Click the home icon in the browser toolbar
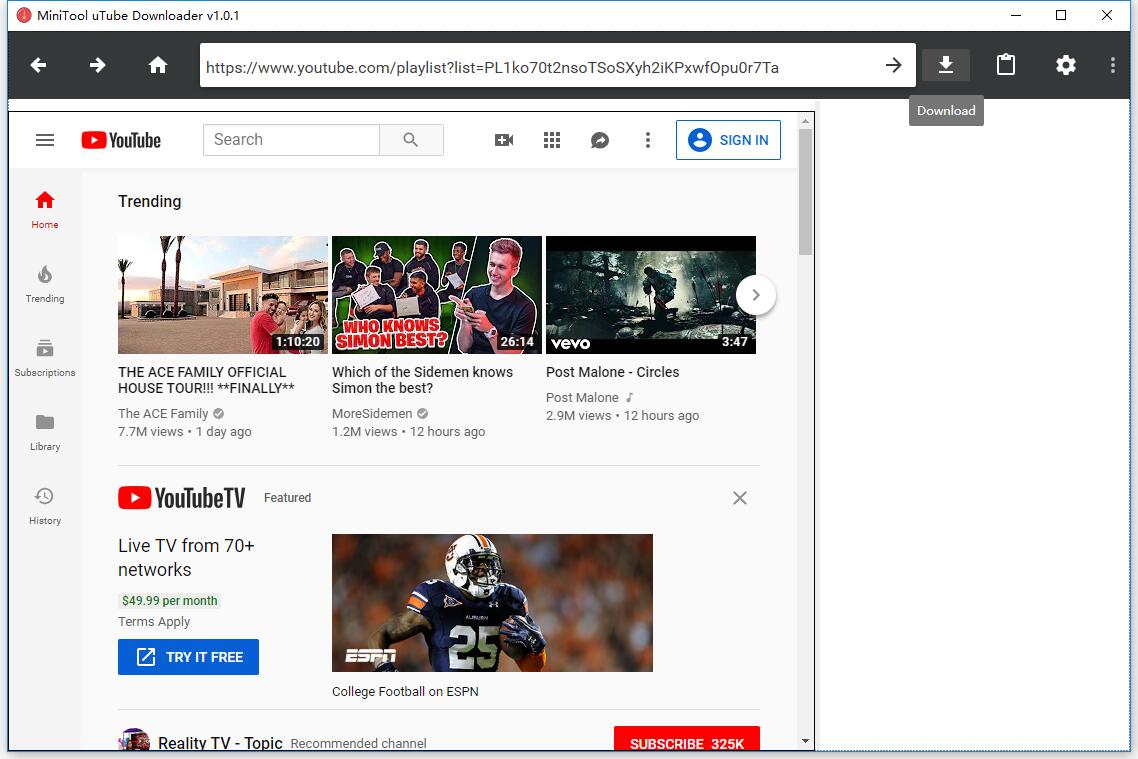Viewport: 1138px width, 759px height. 158,64
